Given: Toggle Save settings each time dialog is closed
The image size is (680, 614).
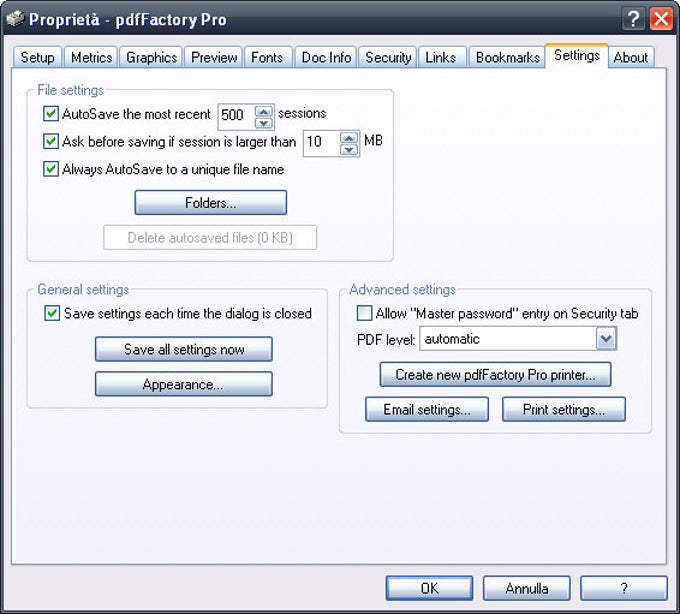Looking at the screenshot, I should coord(52,313).
